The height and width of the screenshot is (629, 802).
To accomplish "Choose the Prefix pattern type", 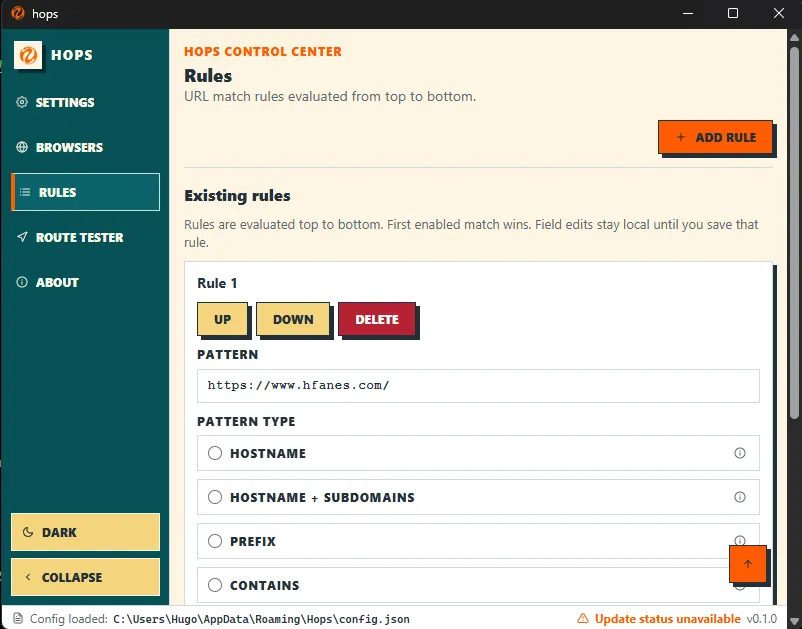I will pos(215,541).
